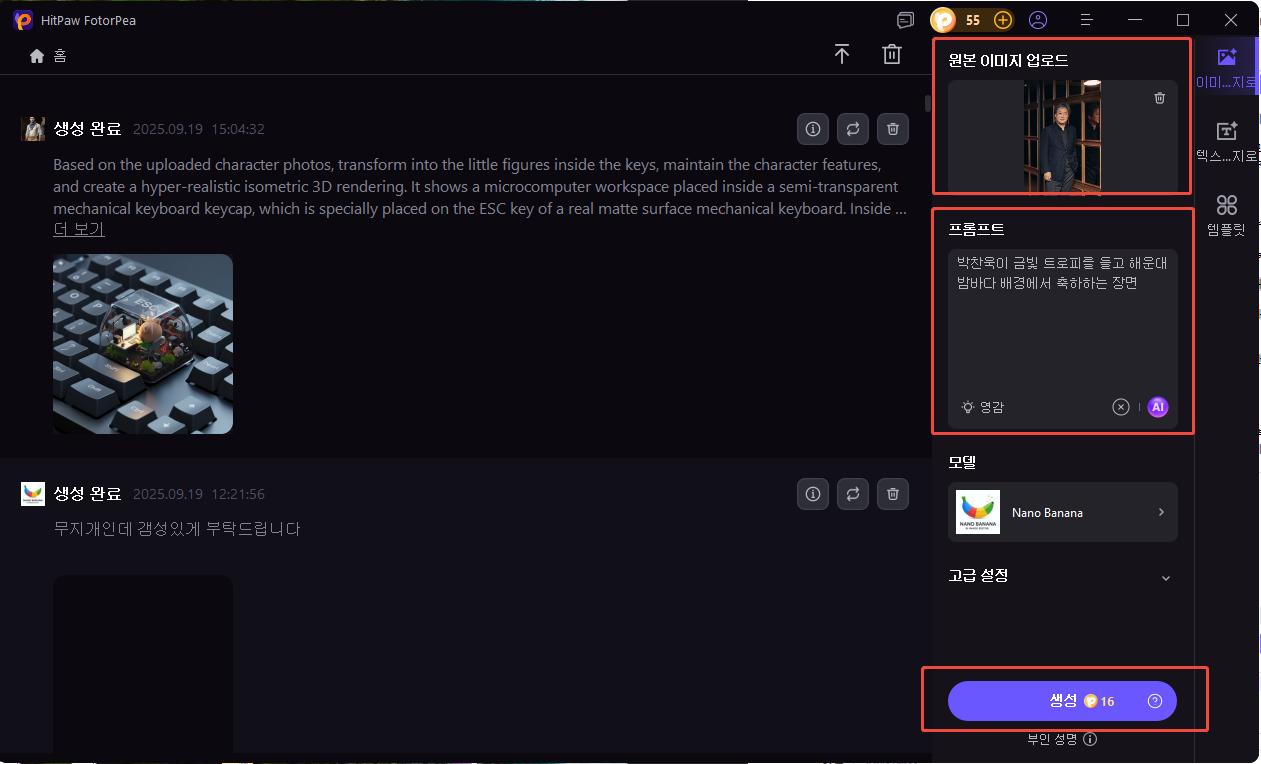Delete the 12:21:56 generation entry
The height and width of the screenshot is (764, 1261).
[x=893, y=494]
